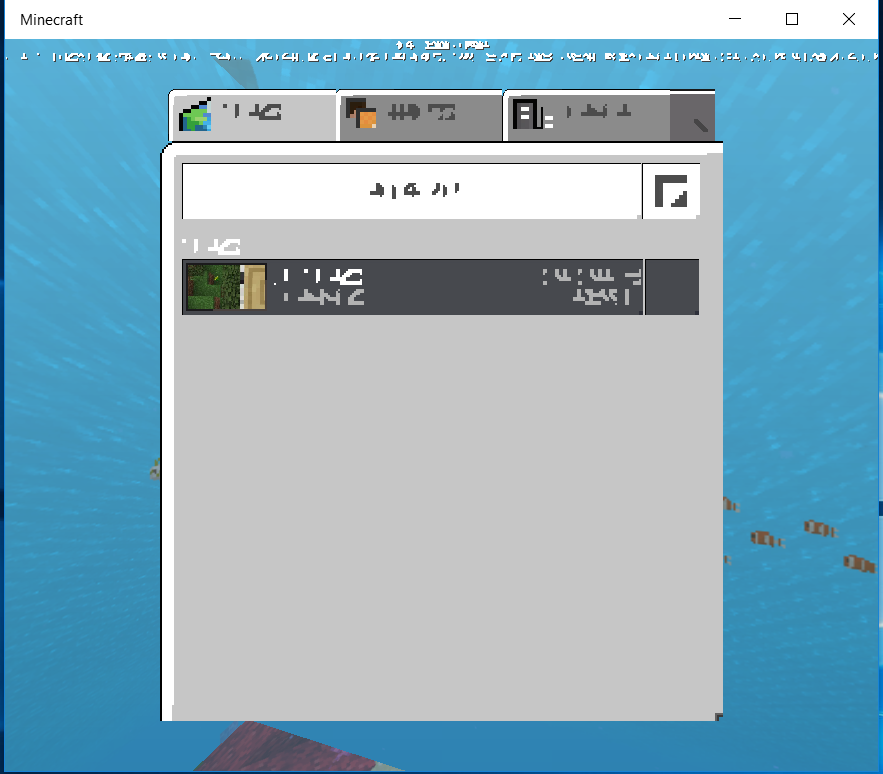Open the Friends tab with two faces icon

pyautogui.click(x=420, y=115)
